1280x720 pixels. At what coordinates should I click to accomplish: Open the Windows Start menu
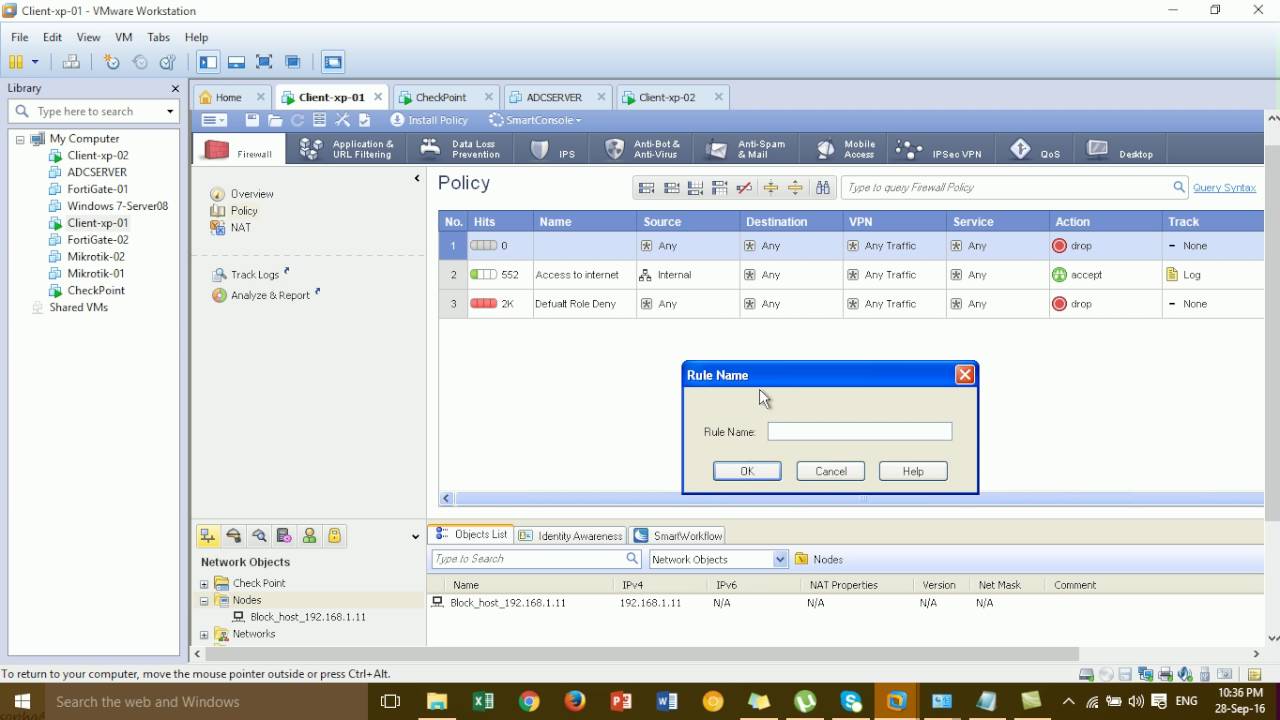[x=22, y=702]
